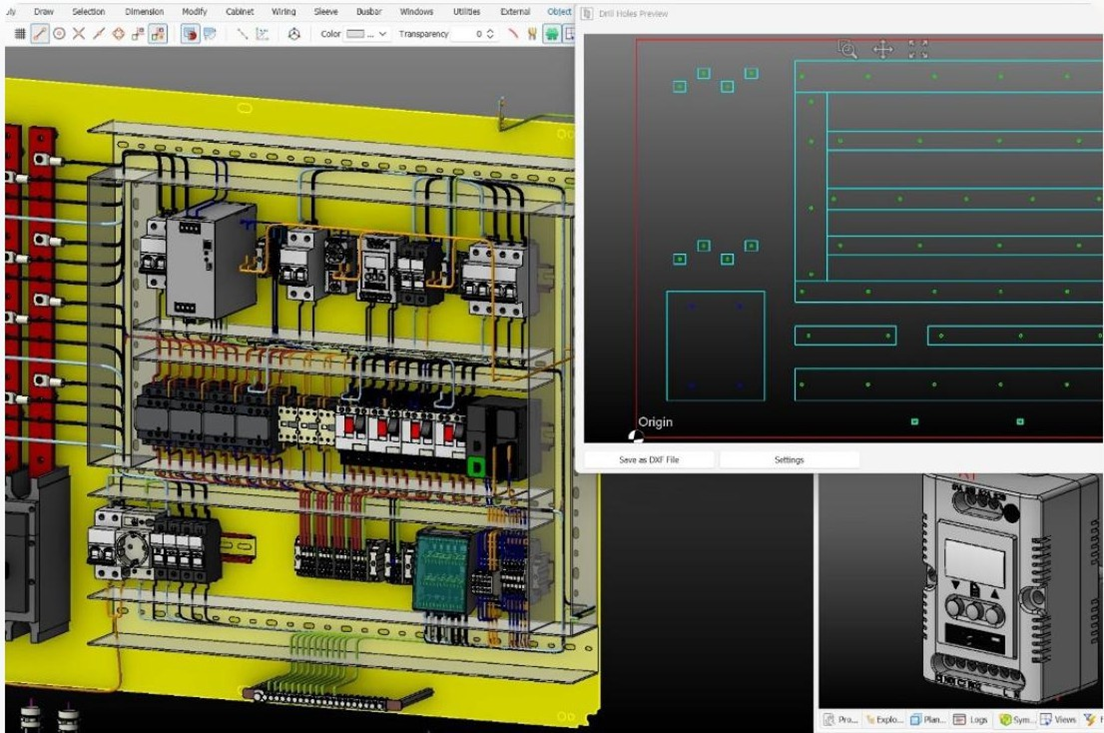This screenshot has width=1104, height=733.
Task: Click the X intersection snap icon
Action: point(79,33)
